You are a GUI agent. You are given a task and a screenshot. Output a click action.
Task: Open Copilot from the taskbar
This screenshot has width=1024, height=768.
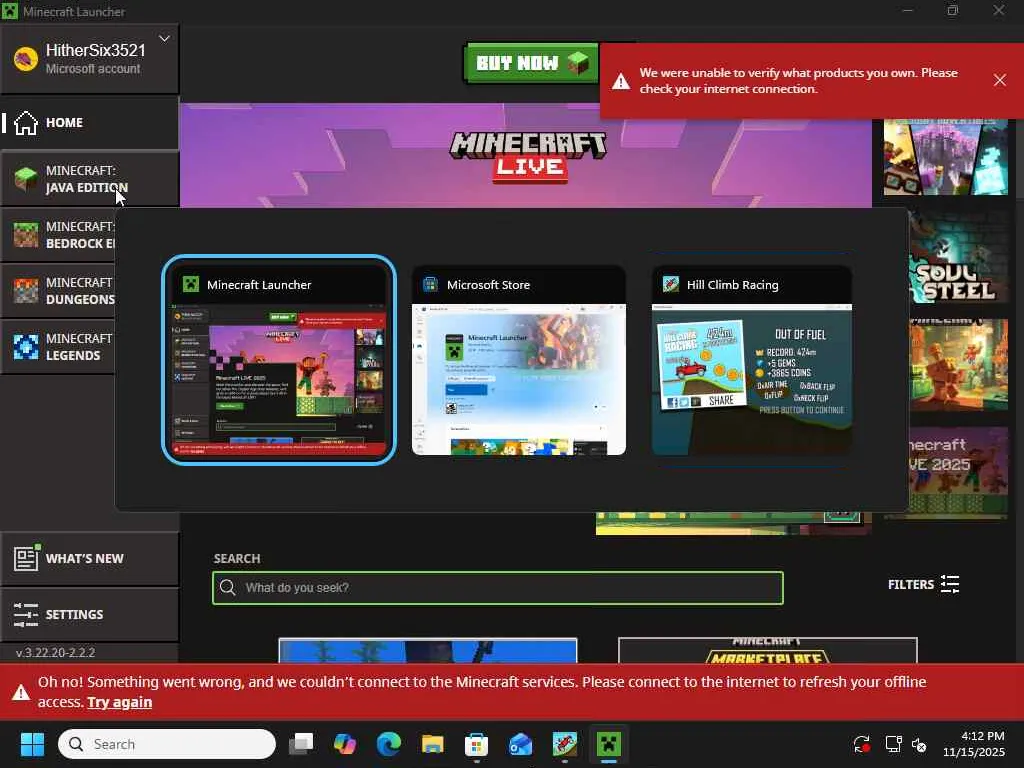point(344,744)
